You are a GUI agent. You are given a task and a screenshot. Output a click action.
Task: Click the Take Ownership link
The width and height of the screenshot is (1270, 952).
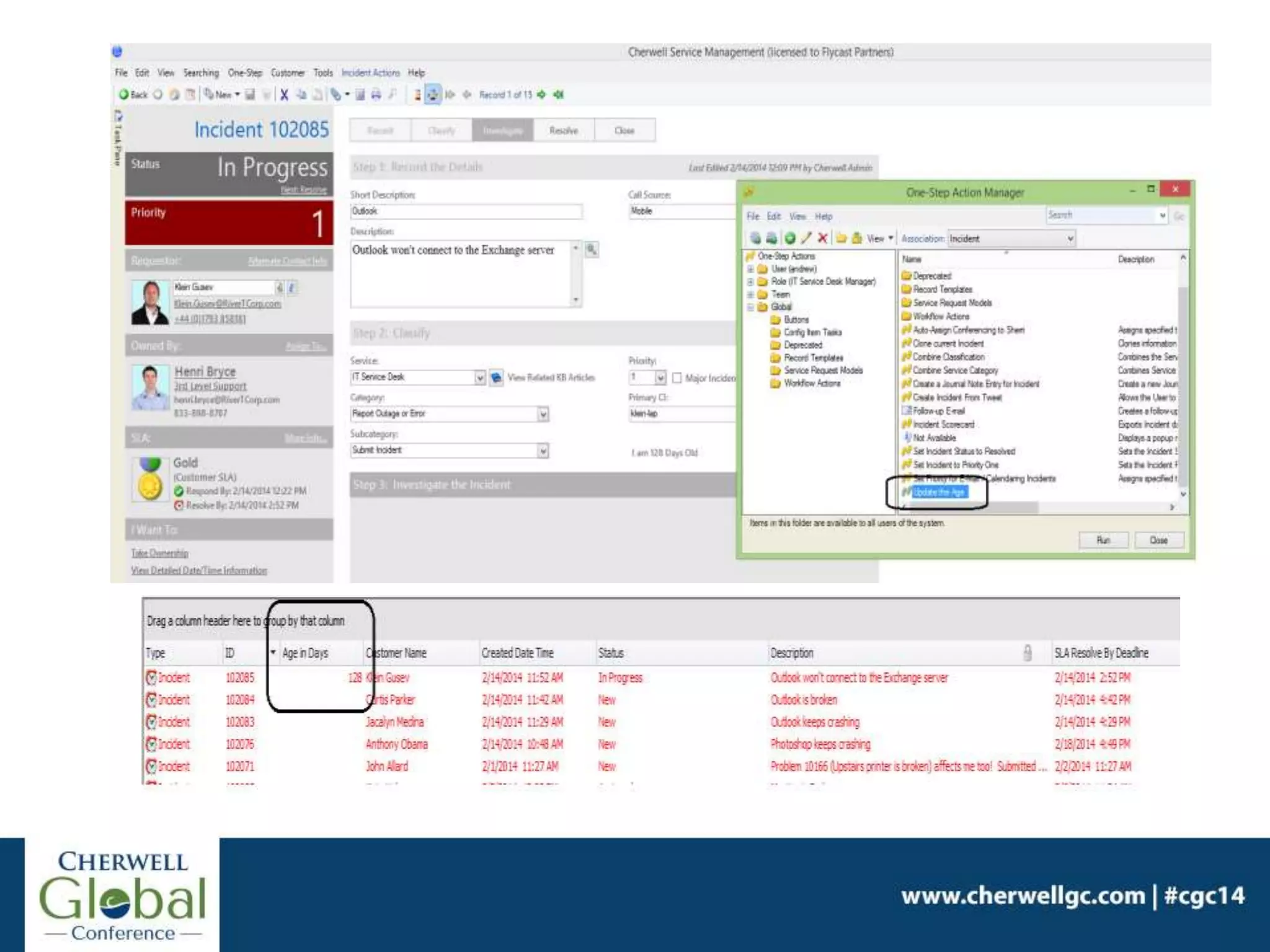click(x=159, y=553)
